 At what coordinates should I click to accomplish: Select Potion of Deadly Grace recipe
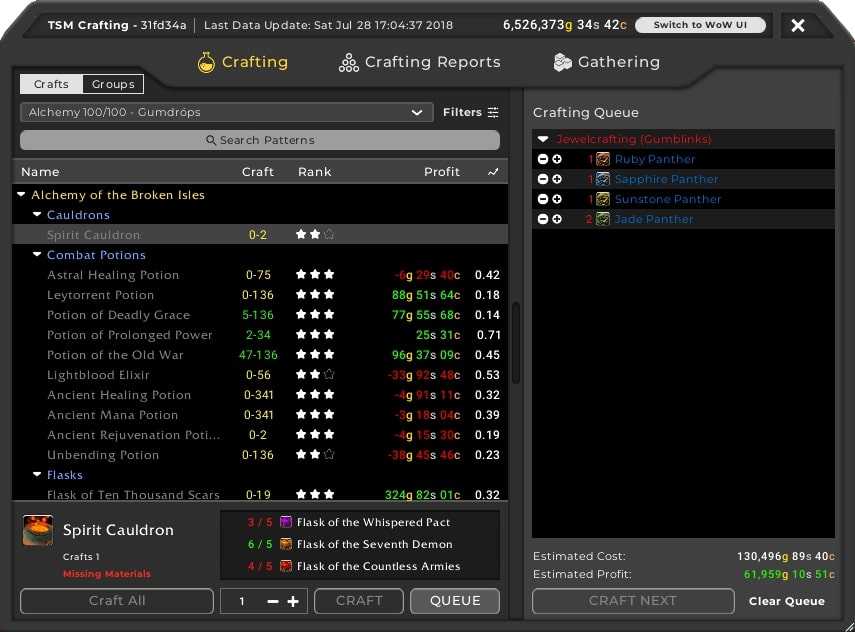[260, 315]
